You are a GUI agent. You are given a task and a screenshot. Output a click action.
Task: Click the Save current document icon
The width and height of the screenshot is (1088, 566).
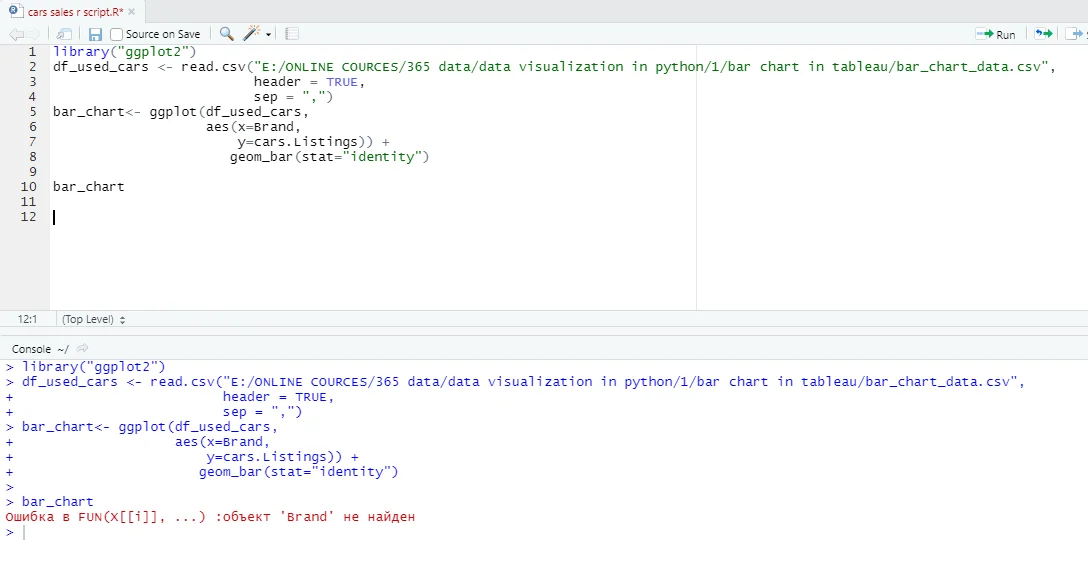coord(96,34)
